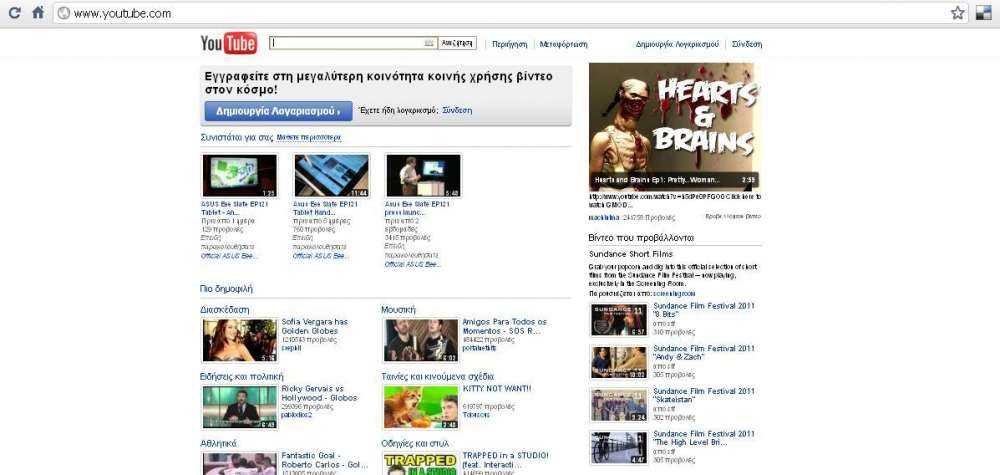Click Sundance "The High Level Bri..." title
Viewport: 1000px width, 475px height.
point(704,438)
